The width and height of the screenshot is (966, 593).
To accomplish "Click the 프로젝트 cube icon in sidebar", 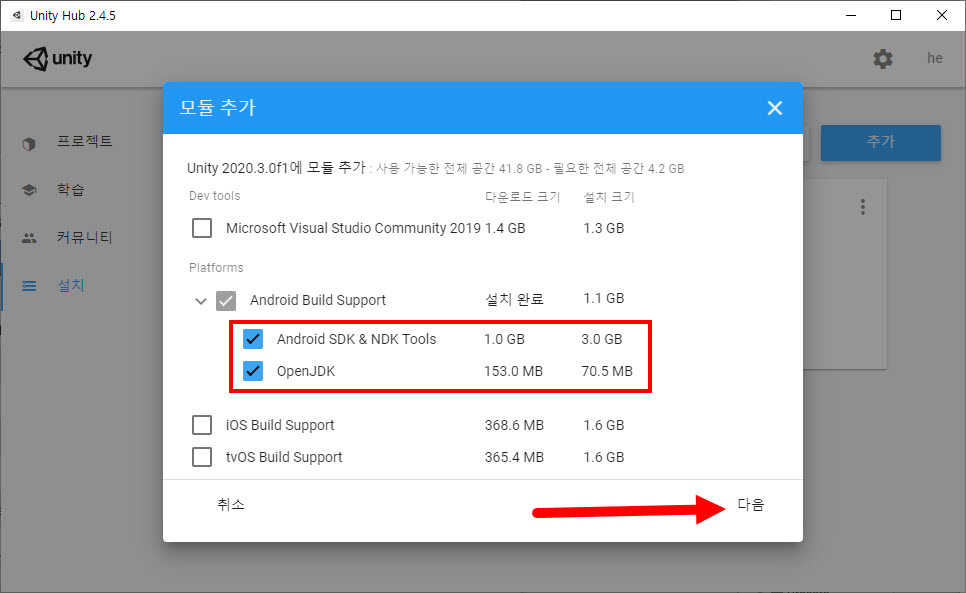I will tap(29, 143).
